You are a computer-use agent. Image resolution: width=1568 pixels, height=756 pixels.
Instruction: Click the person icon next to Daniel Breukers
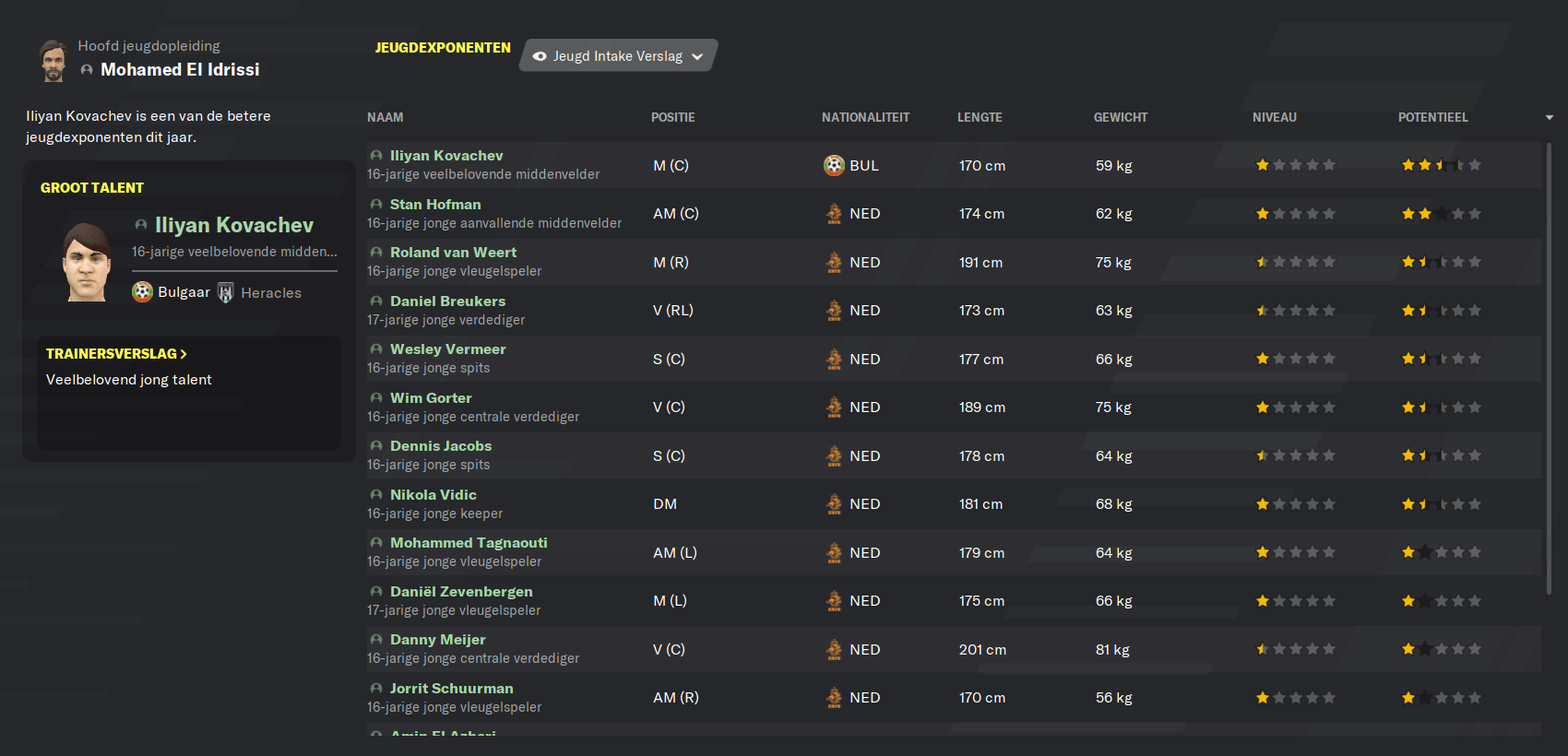tap(376, 301)
